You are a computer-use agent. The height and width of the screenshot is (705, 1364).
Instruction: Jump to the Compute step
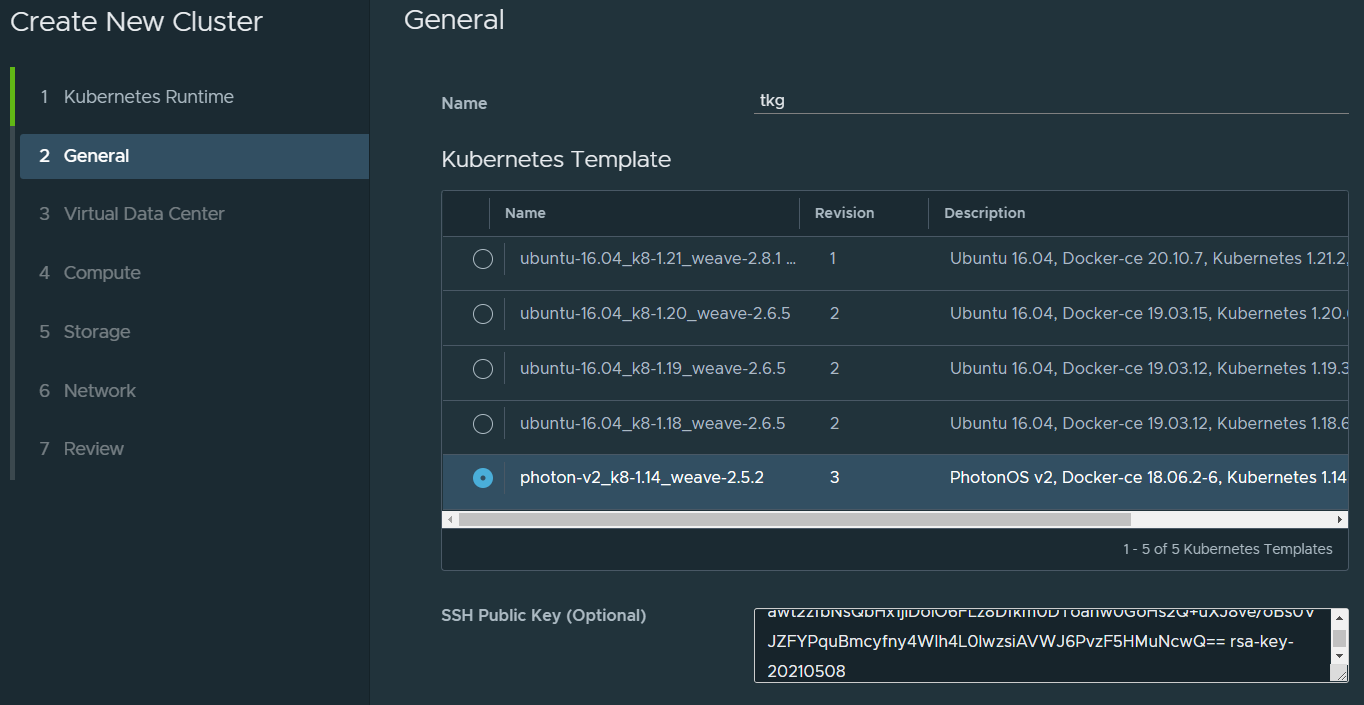[102, 273]
